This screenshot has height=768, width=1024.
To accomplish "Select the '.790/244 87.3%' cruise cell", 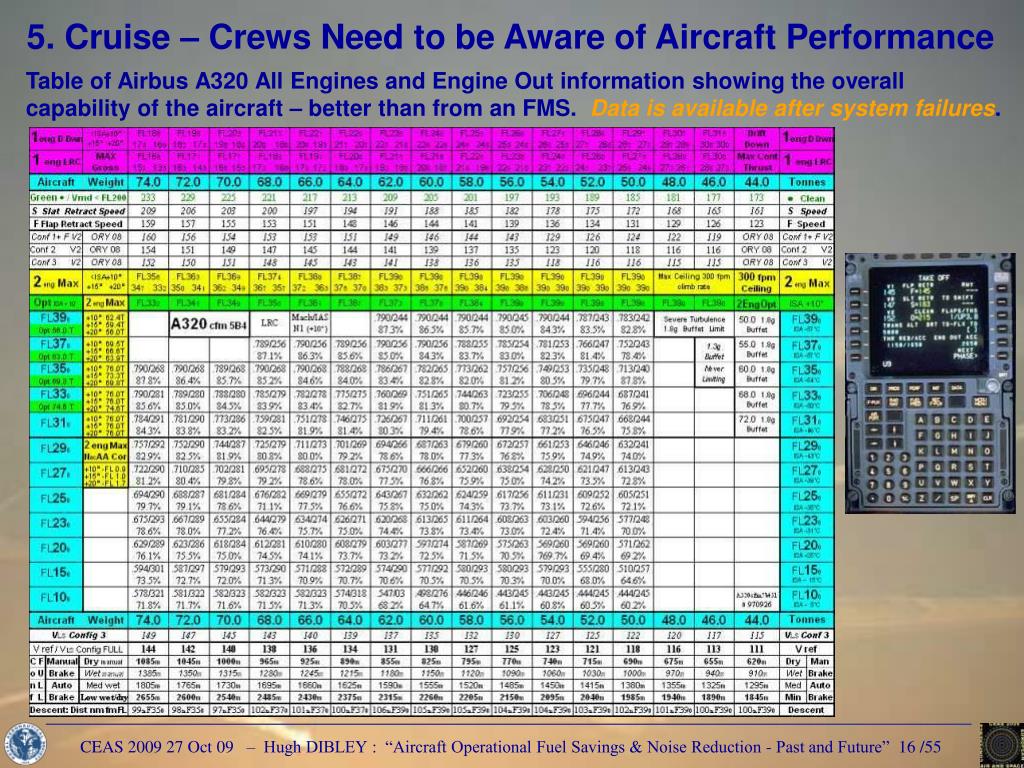I will point(391,325).
